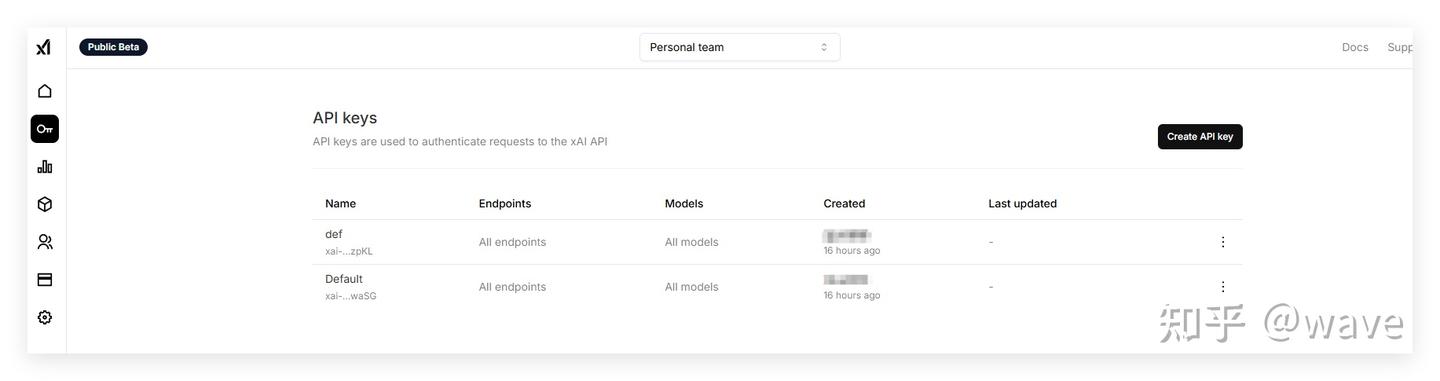Screen dimensions: 1440x381
Task: Click the xAI logo
Action: pos(44,47)
